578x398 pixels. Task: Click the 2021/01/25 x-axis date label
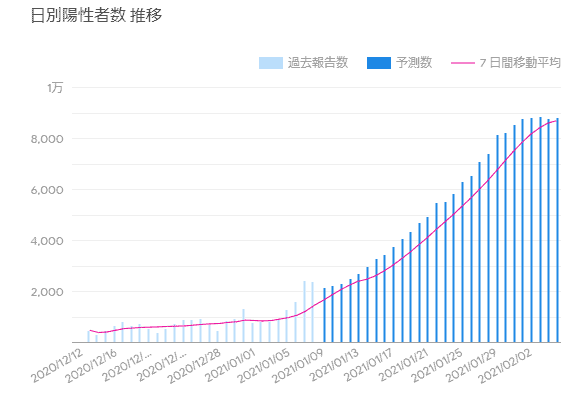coord(436,366)
